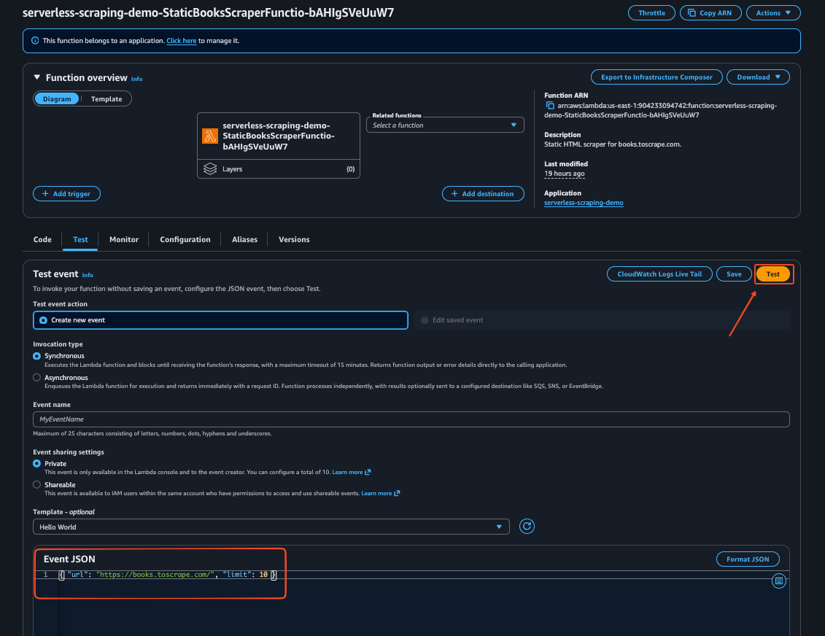This screenshot has height=636, width=825.
Task: Open Learn more link under Shareable
Action: click(376, 493)
